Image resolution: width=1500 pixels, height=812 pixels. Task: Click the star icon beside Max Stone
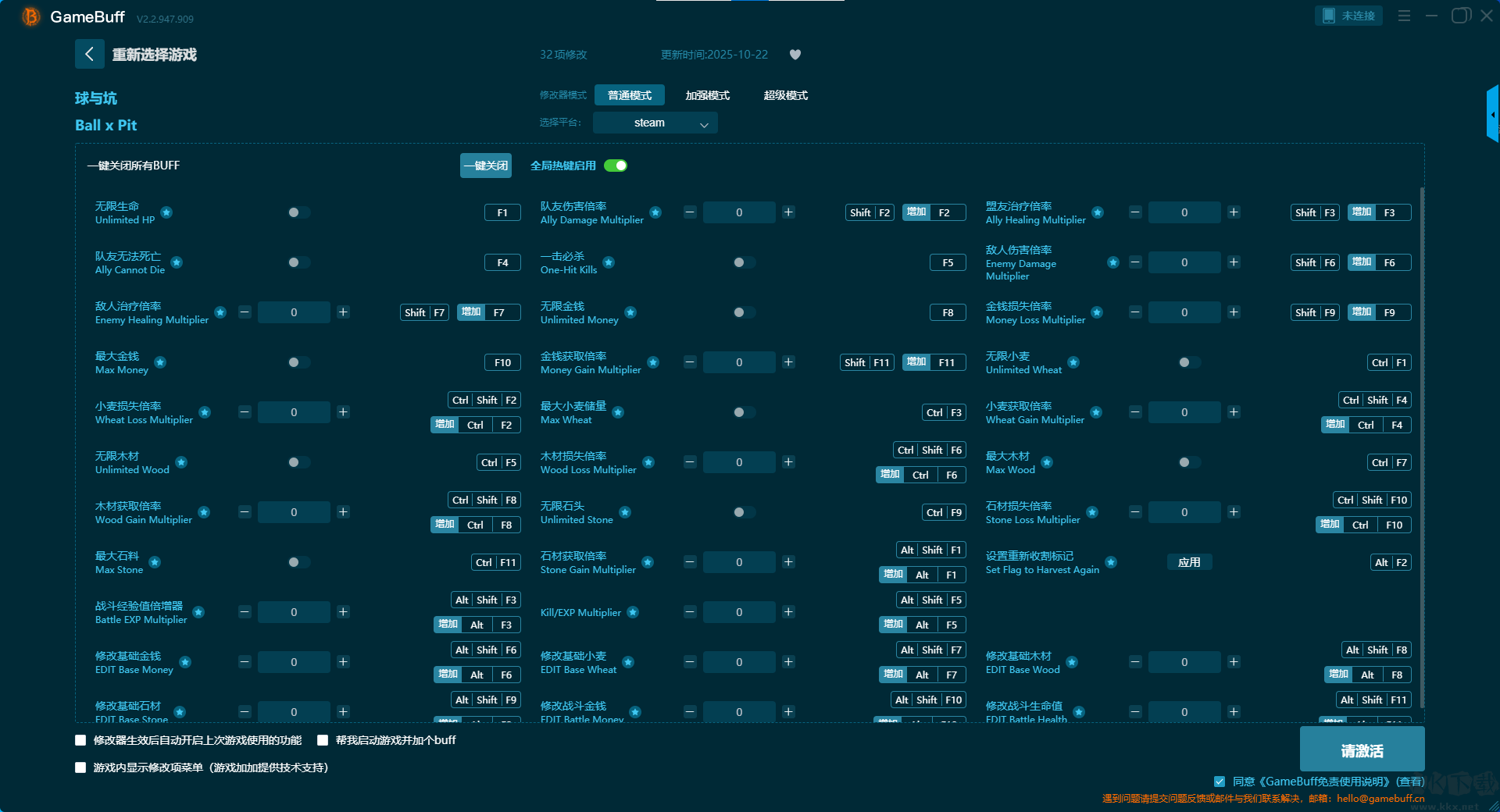[155, 562]
